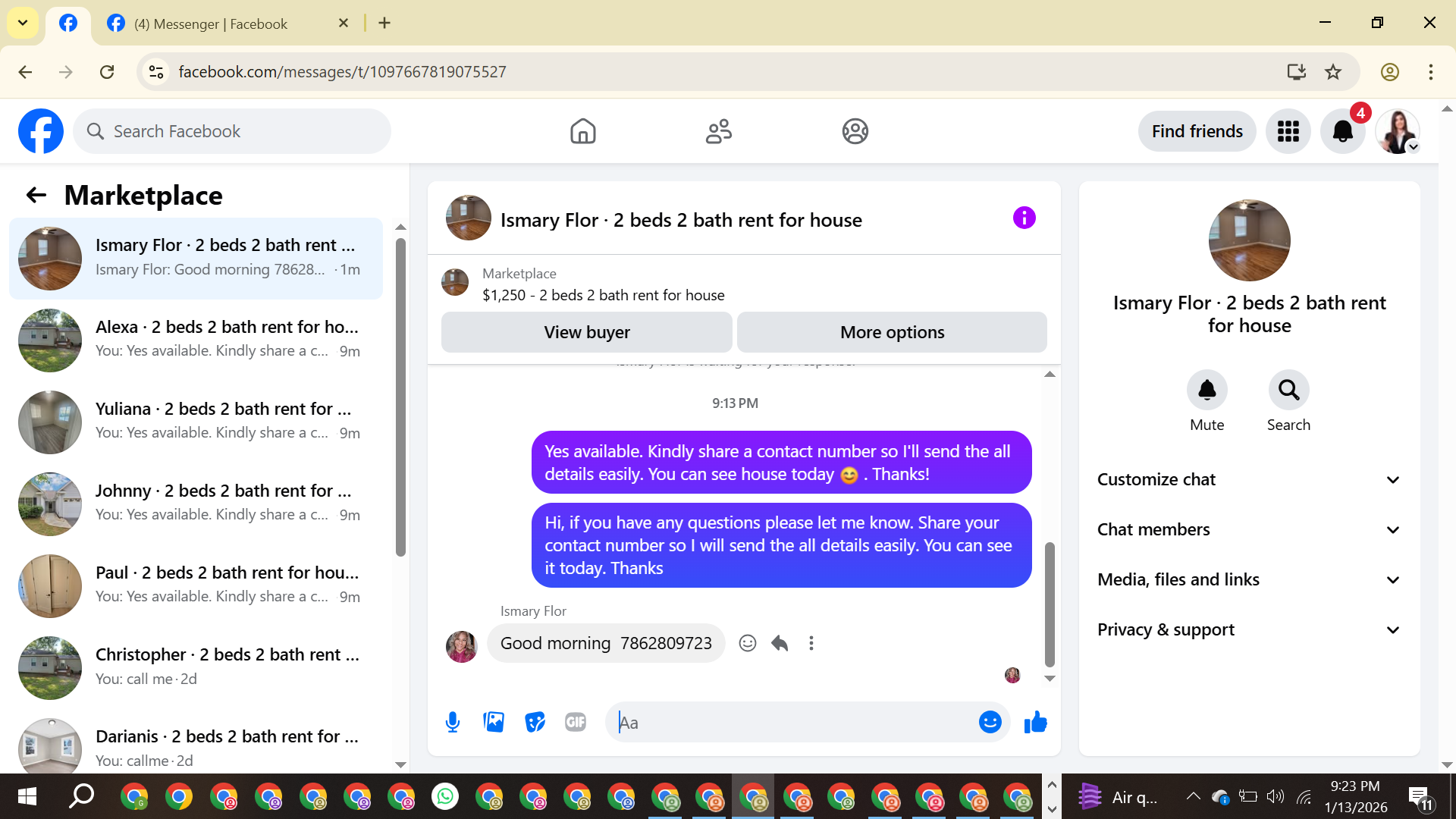This screenshot has width=1456, height=819.
Task: Open the emoji picker in message box
Action: [x=990, y=722]
